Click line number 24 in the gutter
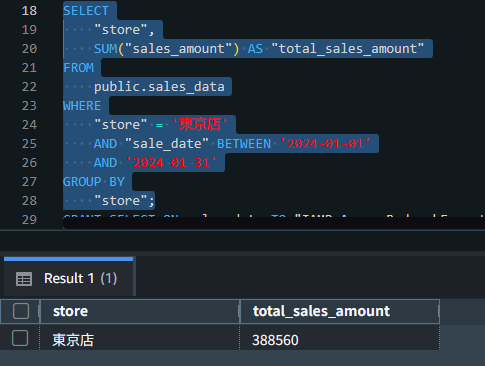This screenshot has width=485, height=366. 29,125
